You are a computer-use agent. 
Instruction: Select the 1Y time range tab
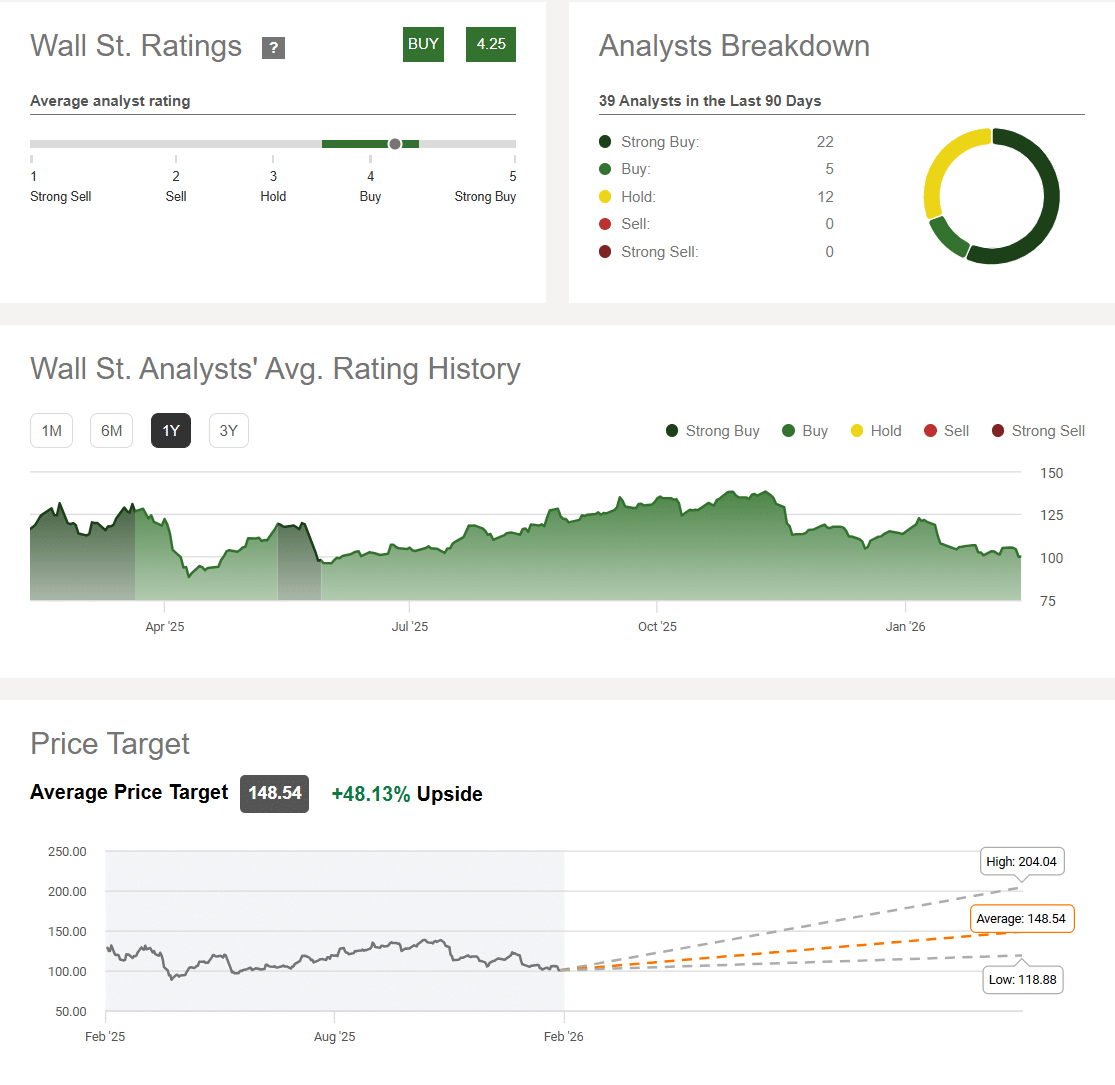[171, 431]
